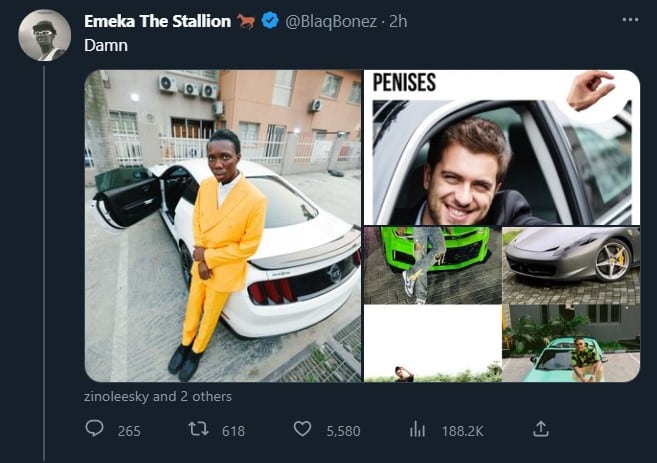Open the yellow suit man photo
Viewport: 657px width, 463px height.
(222, 225)
